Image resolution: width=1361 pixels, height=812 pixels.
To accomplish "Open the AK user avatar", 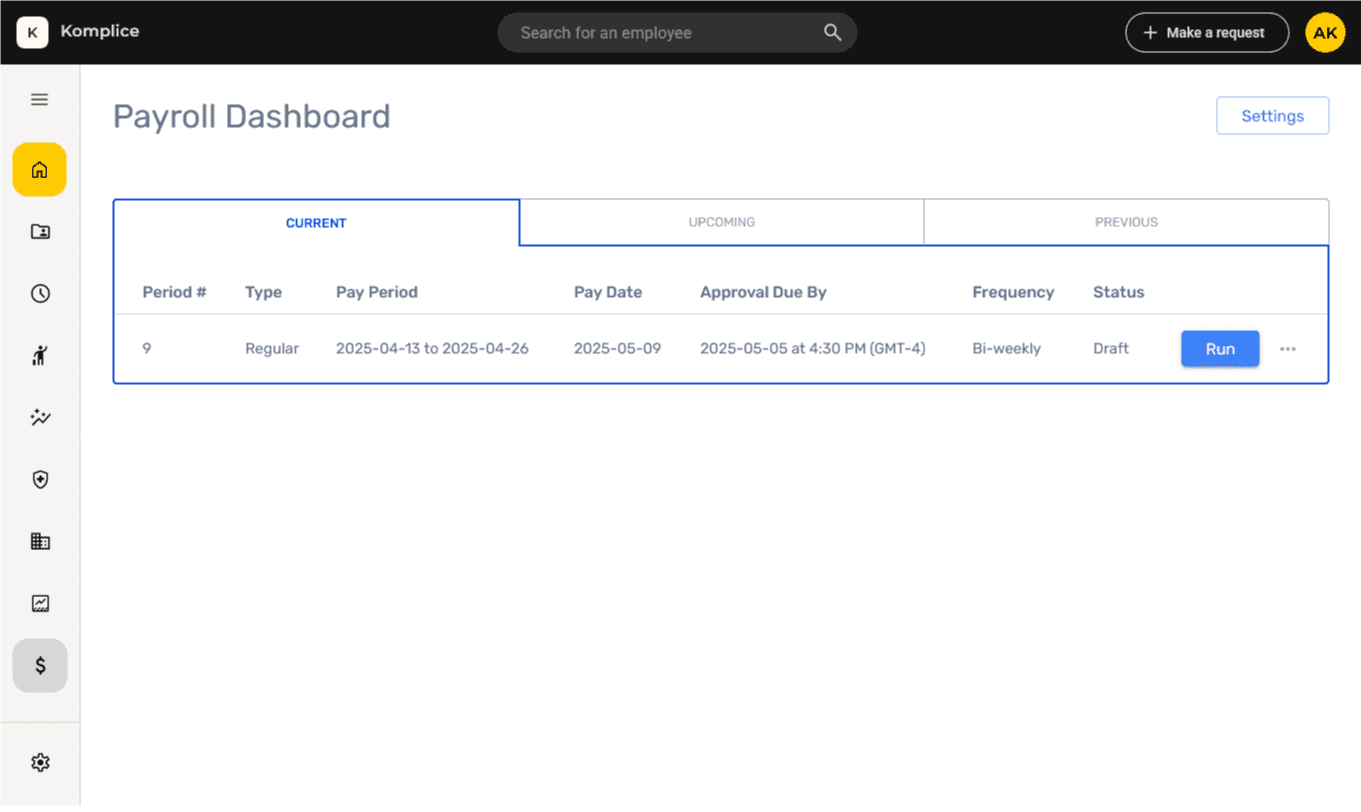I will 1325,32.
